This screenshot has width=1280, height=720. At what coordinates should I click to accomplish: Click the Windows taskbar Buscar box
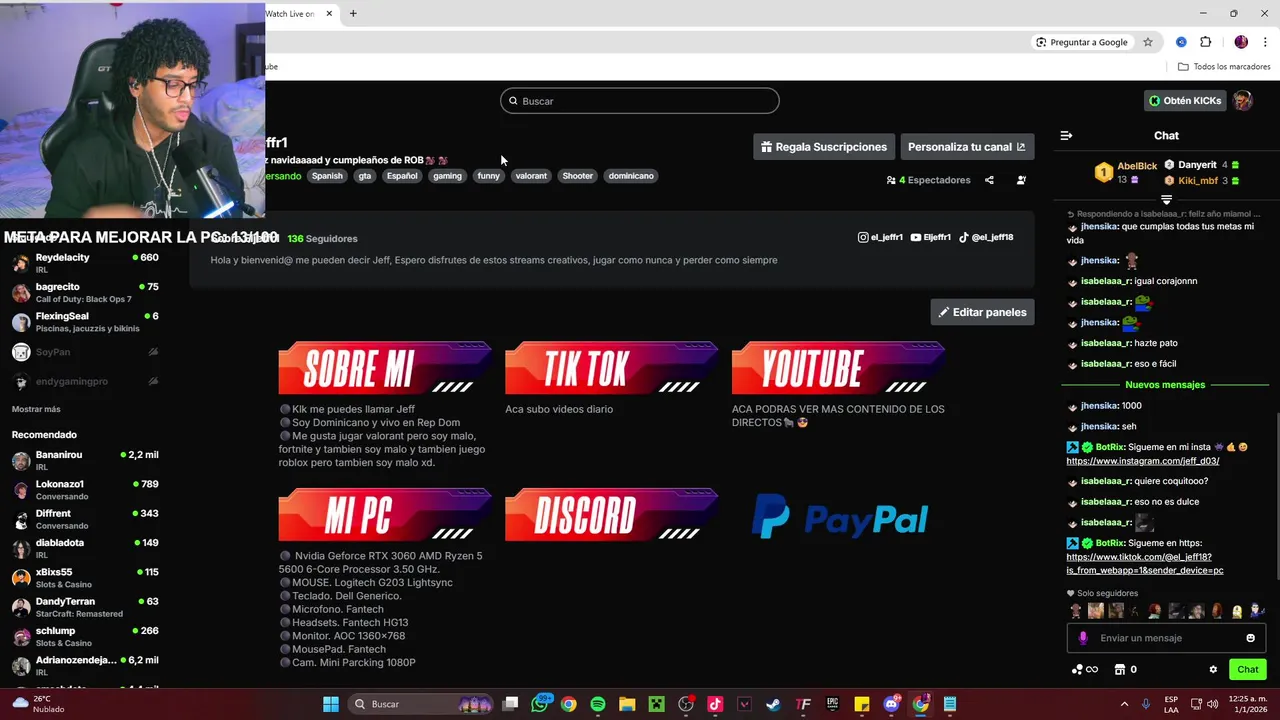420,704
